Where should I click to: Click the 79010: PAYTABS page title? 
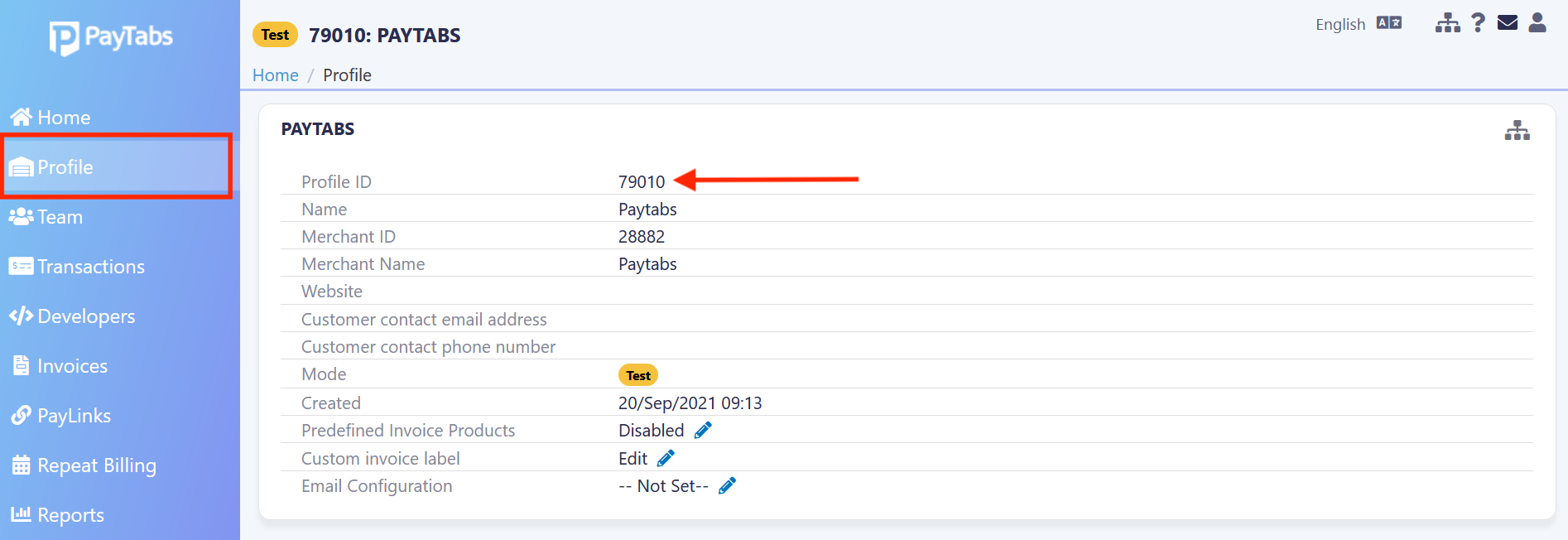coord(385,36)
